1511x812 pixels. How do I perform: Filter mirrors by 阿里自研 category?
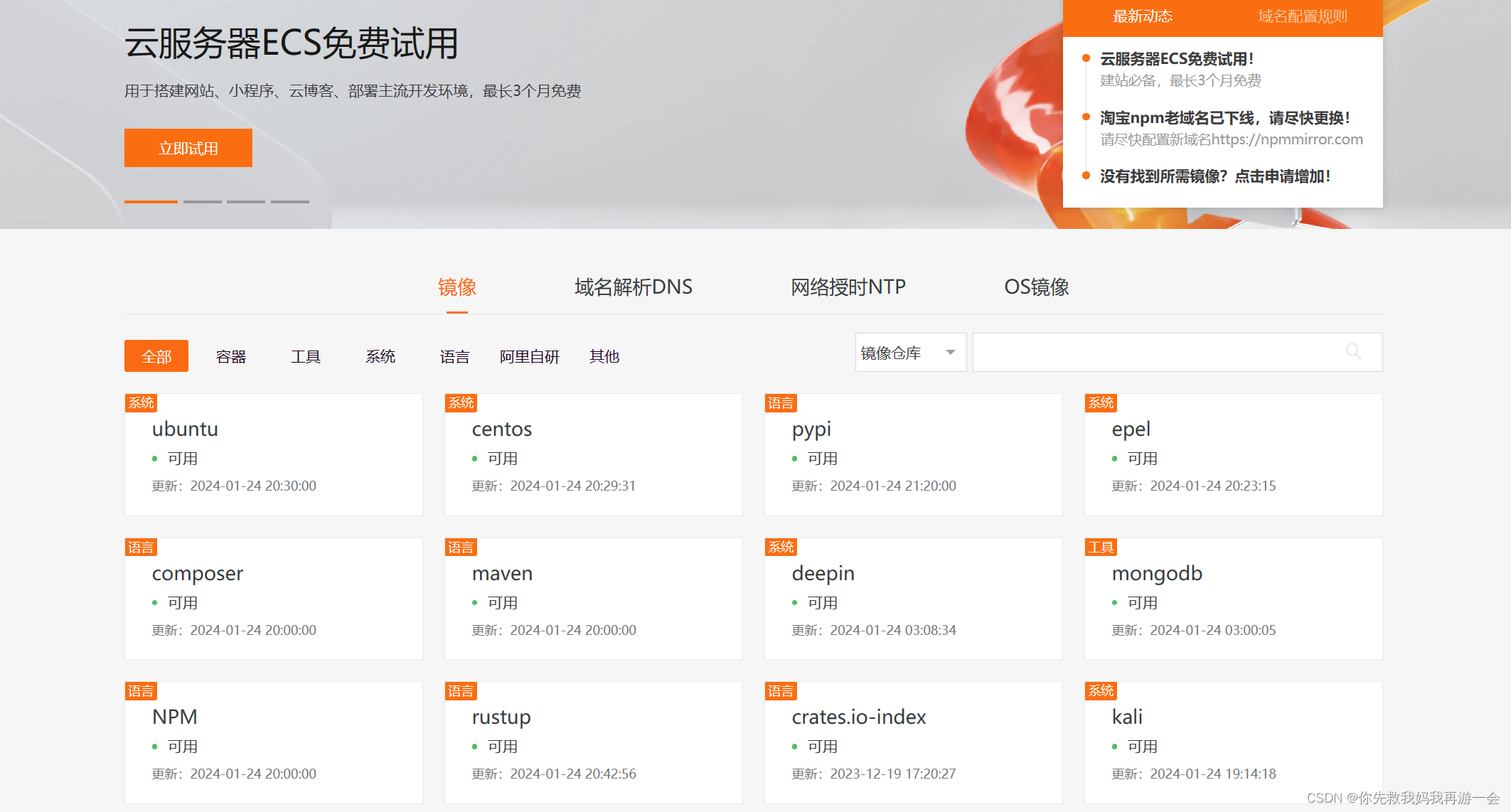(530, 356)
